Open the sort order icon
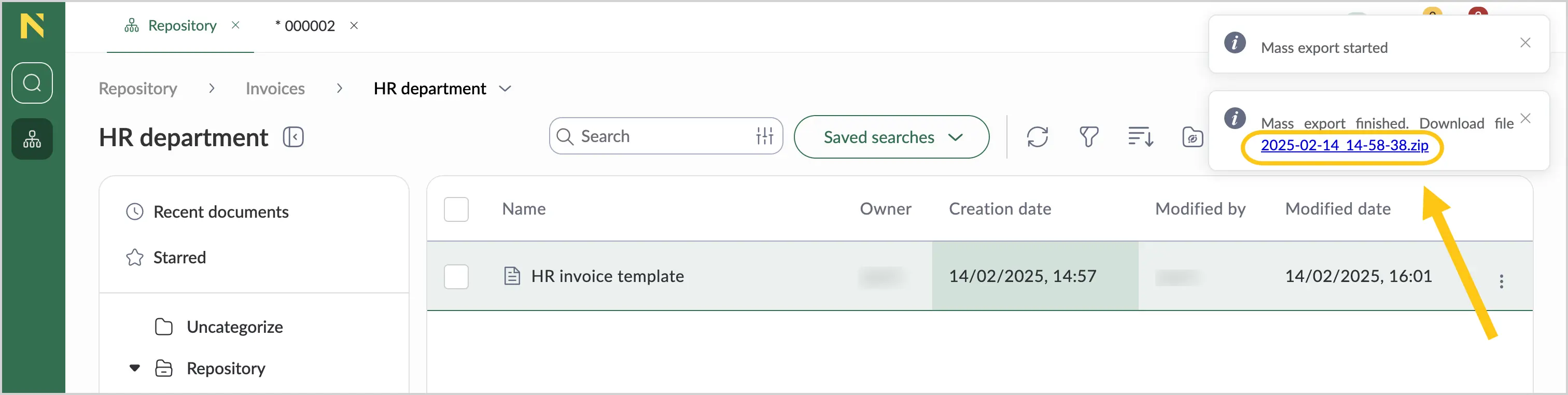 click(x=1140, y=137)
